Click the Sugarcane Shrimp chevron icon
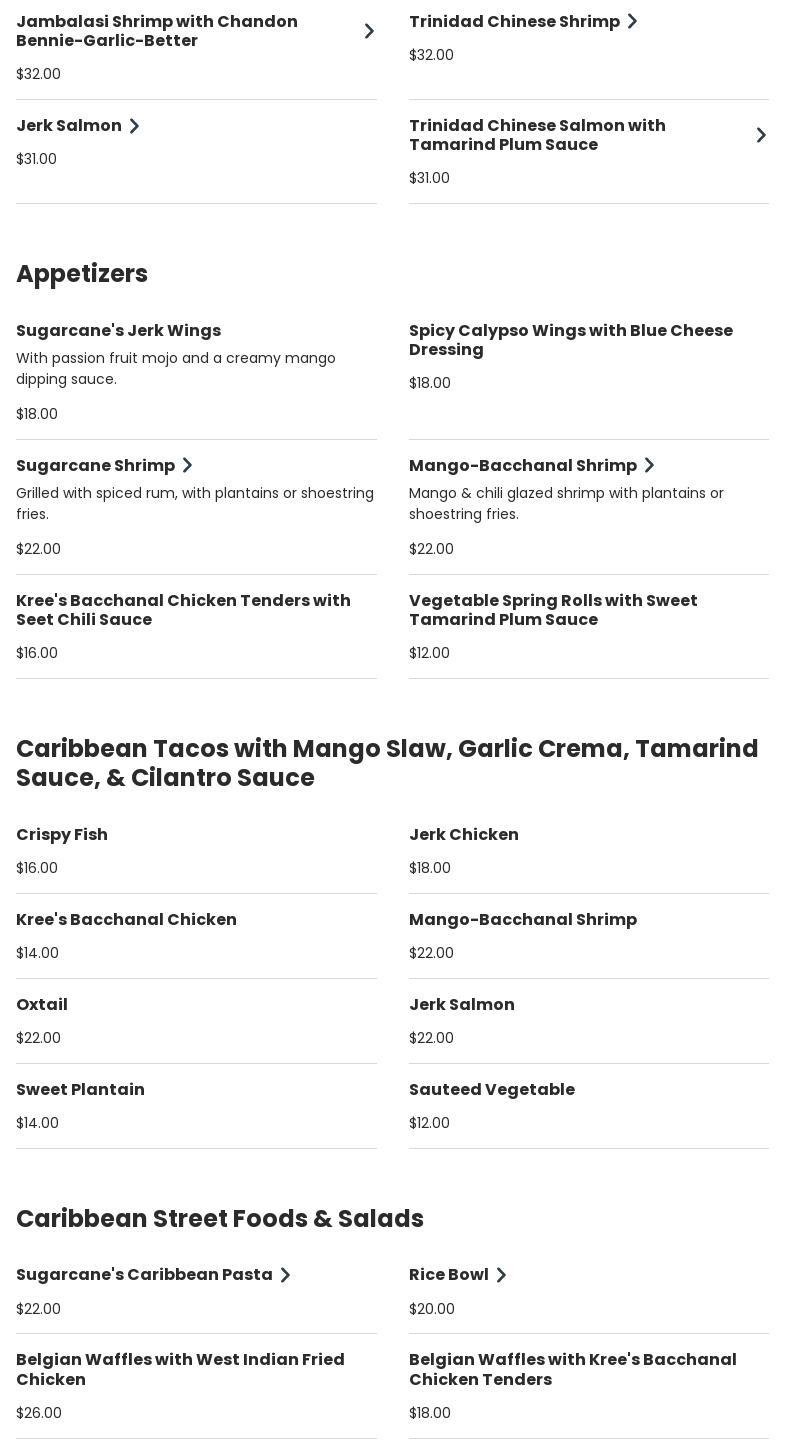Image resolution: width=785 pixels, height=1440 pixels. [187, 466]
